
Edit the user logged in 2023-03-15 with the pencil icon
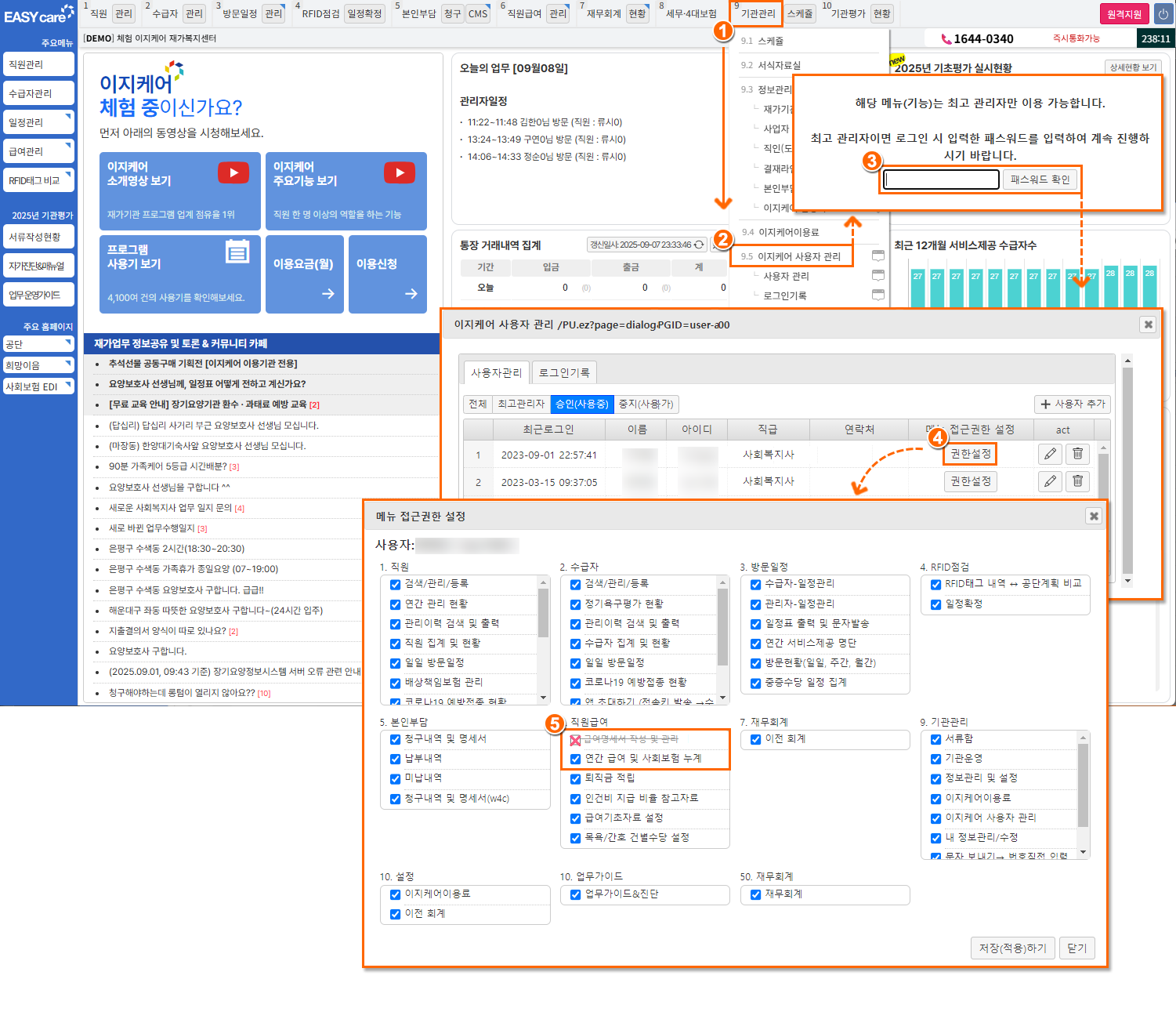click(x=1050, y=481)
